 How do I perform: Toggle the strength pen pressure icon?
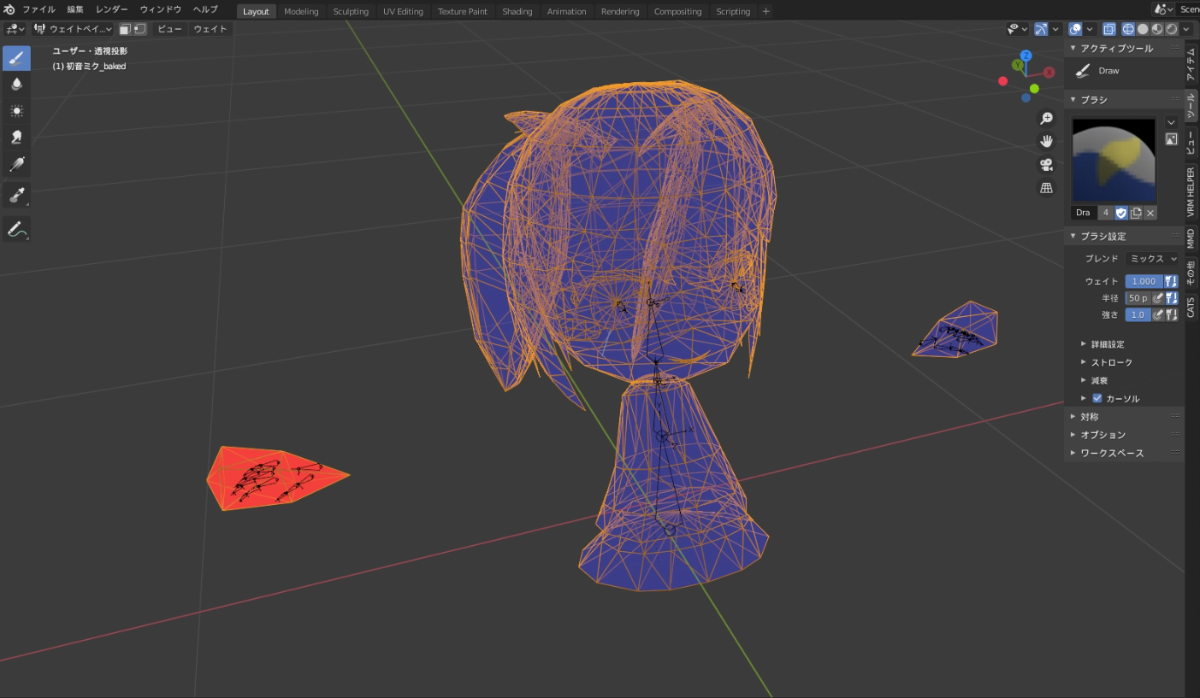[1158, 314]
